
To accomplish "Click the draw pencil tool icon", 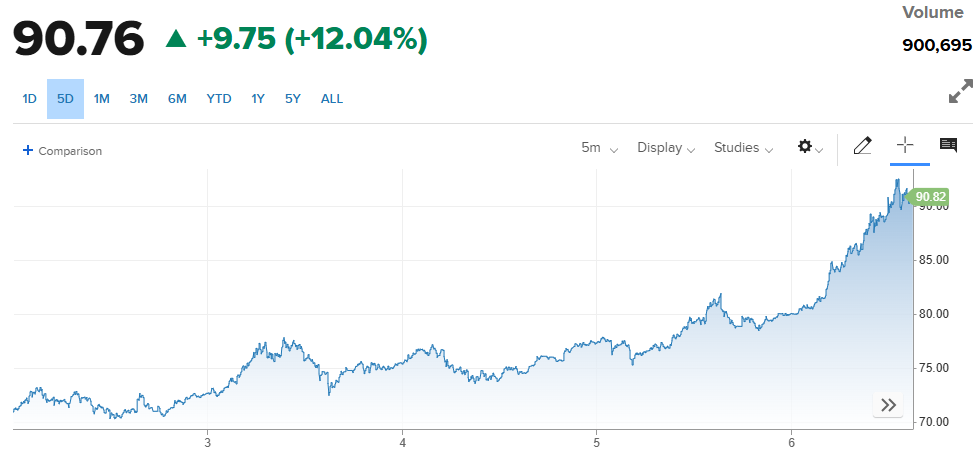I will pyautogui.click(x=862, y=147).
